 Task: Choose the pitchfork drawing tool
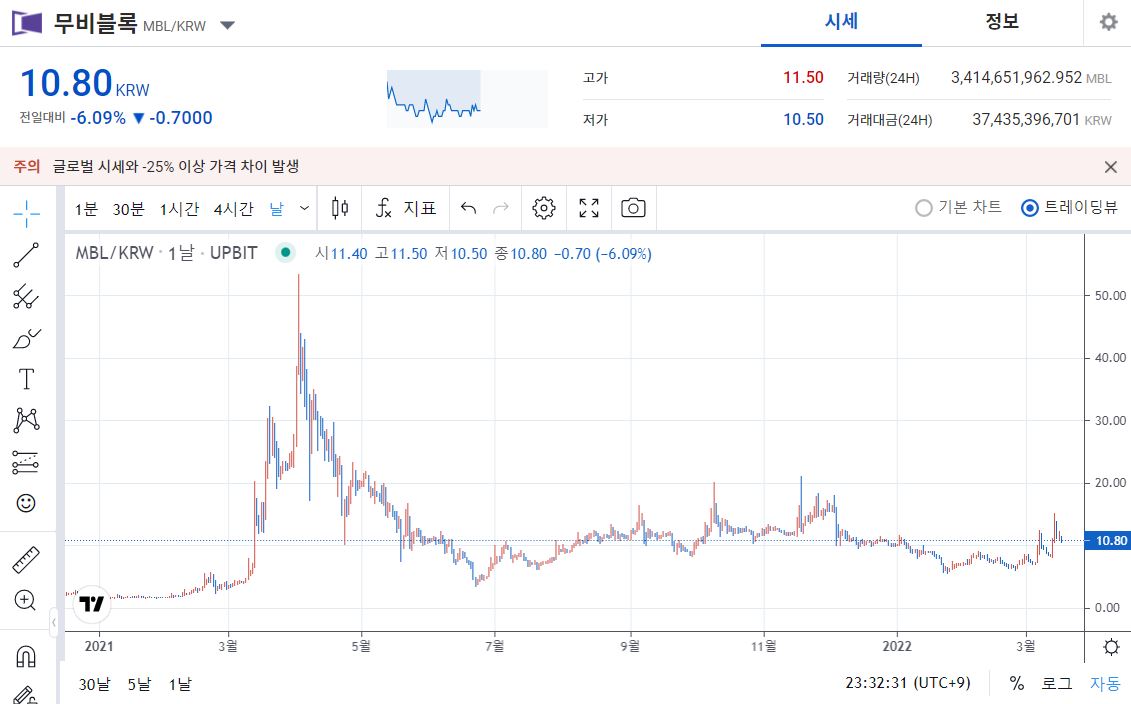(26, 296)
